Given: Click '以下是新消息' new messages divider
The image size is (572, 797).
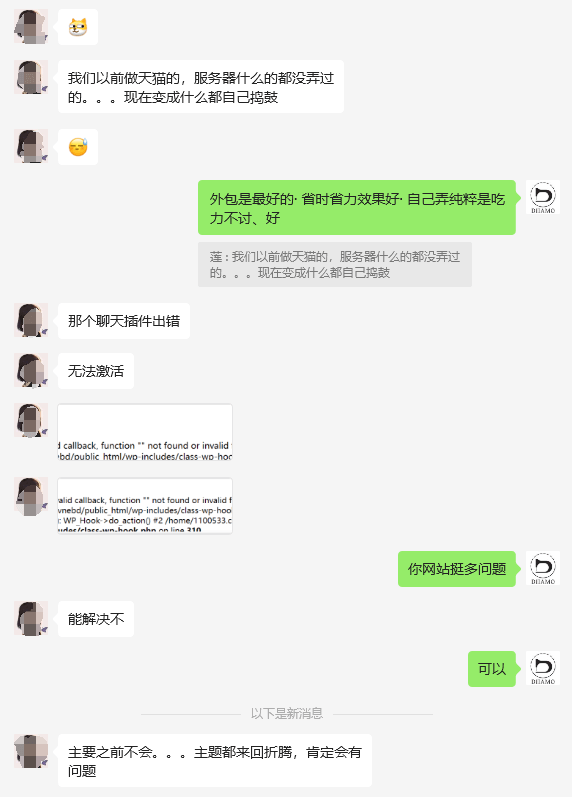Looking at the screenshot, I should [x=287, y=714].
